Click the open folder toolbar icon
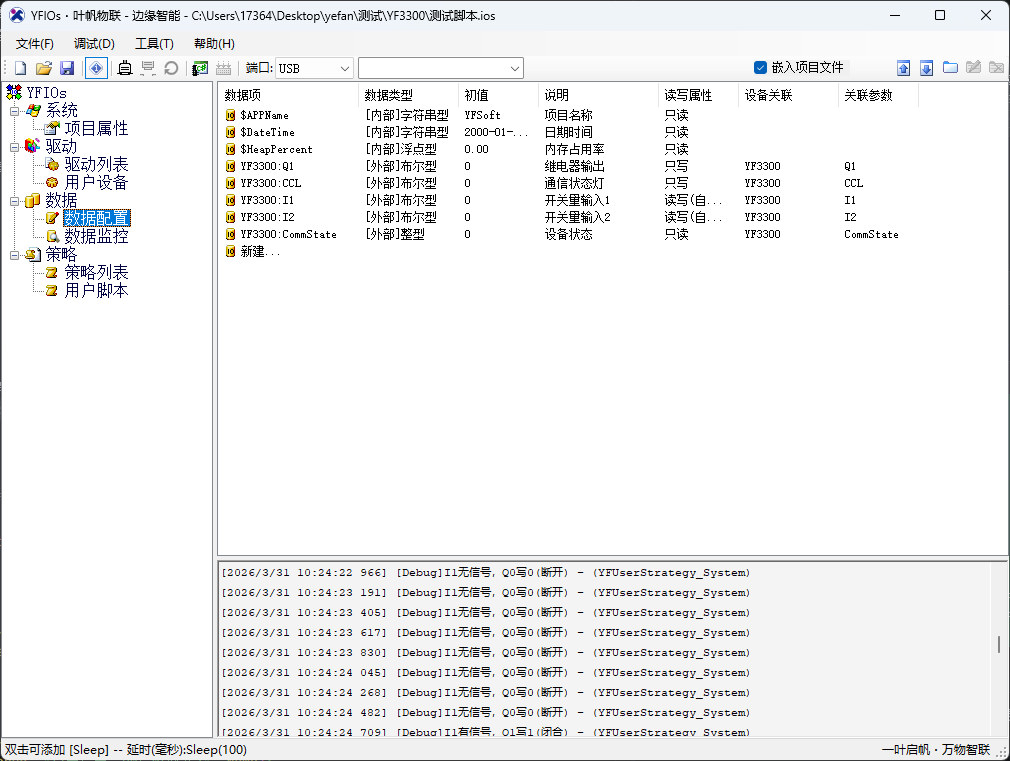The width and height of the screenshot is (1010, 761). (x=43, y=68)
